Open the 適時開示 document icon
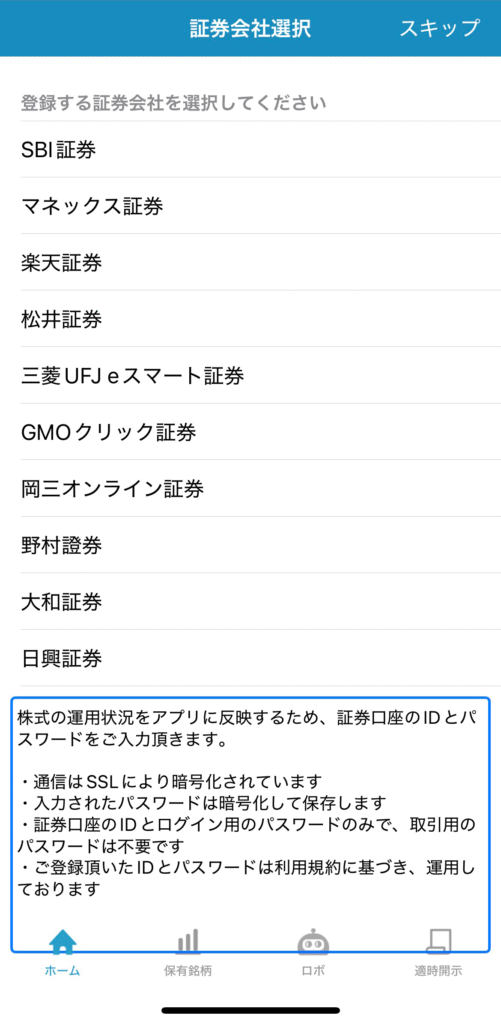The image size is (501, 1024). [x=438, y=942]
